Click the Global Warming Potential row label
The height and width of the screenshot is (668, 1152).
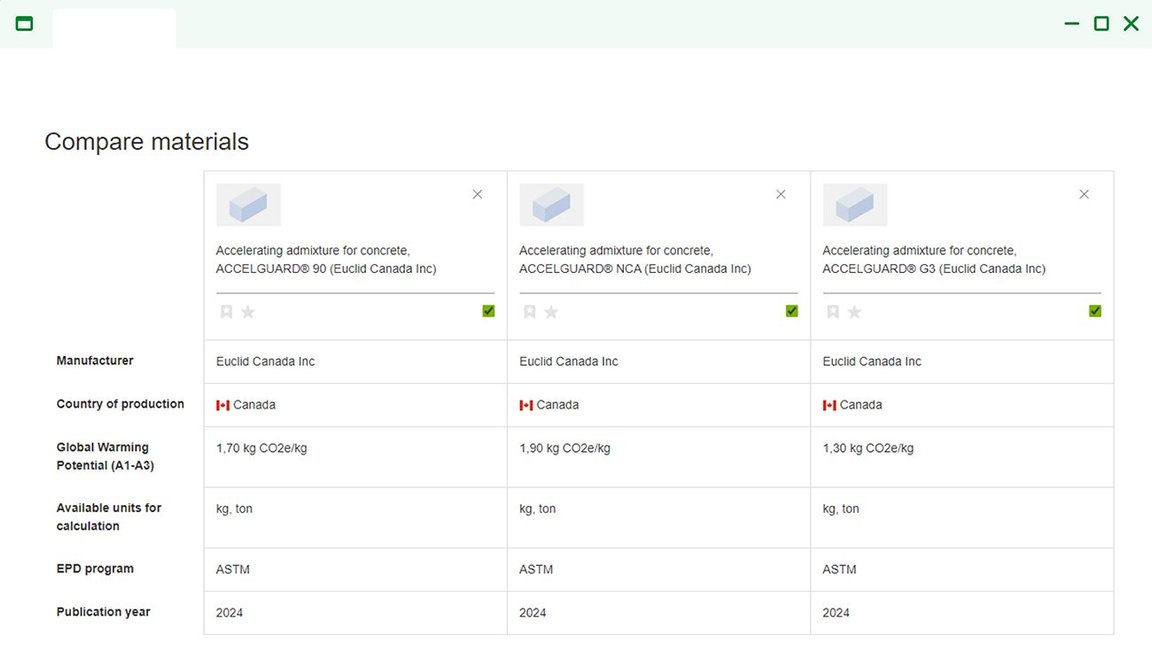click(x=105, y=456)
